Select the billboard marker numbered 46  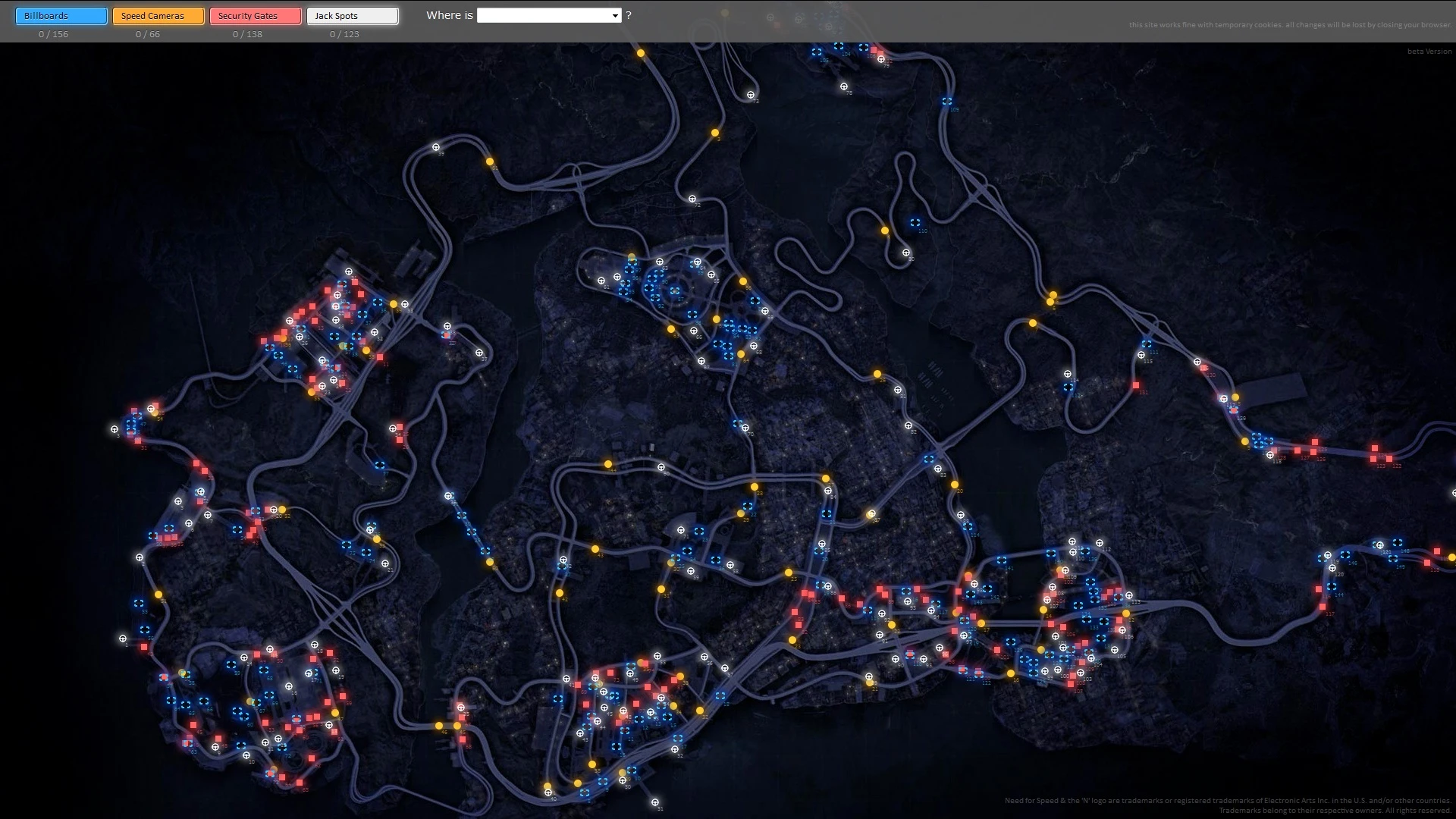(278, 355)
